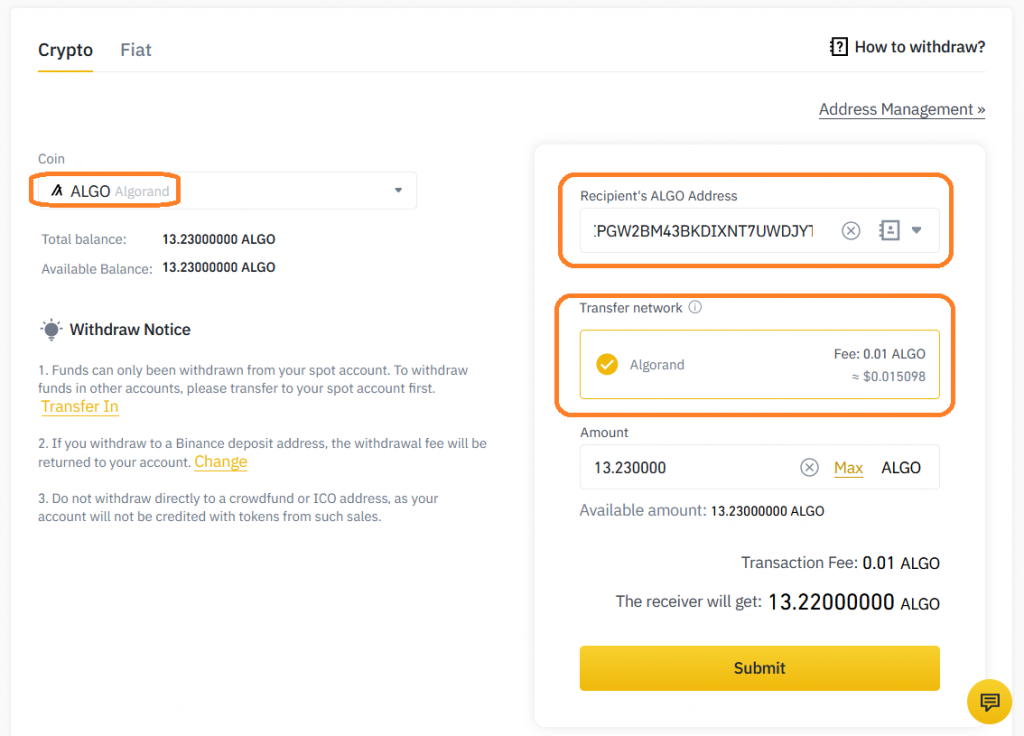Click inside the Amount input field

690,468
